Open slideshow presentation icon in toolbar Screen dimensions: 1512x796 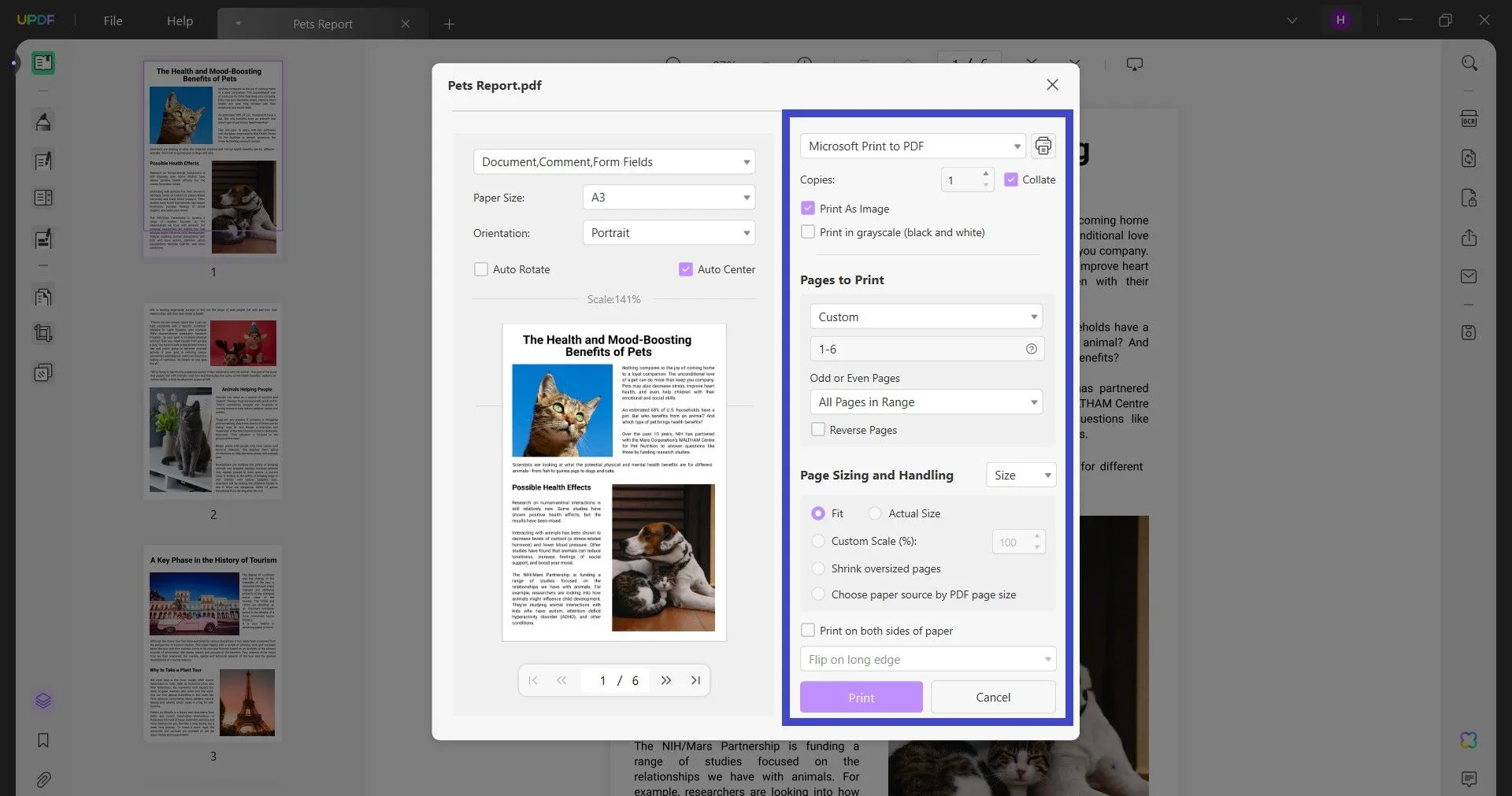[x=1135, y=64]
